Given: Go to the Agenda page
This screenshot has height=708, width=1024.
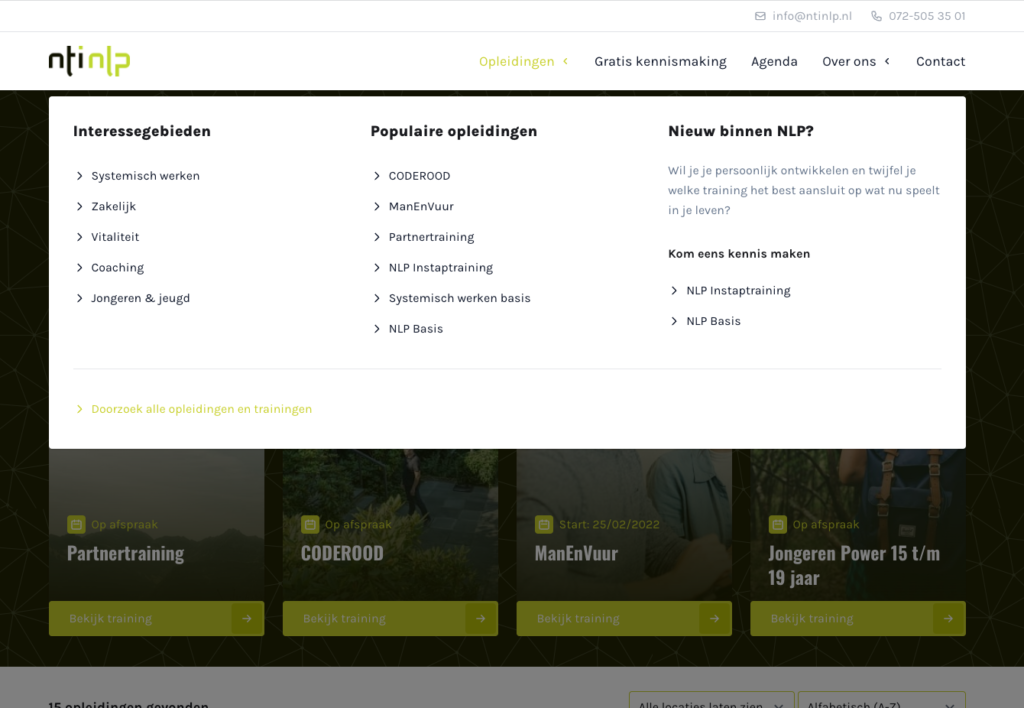Looking at the screenshot, I should click(774, 61).
